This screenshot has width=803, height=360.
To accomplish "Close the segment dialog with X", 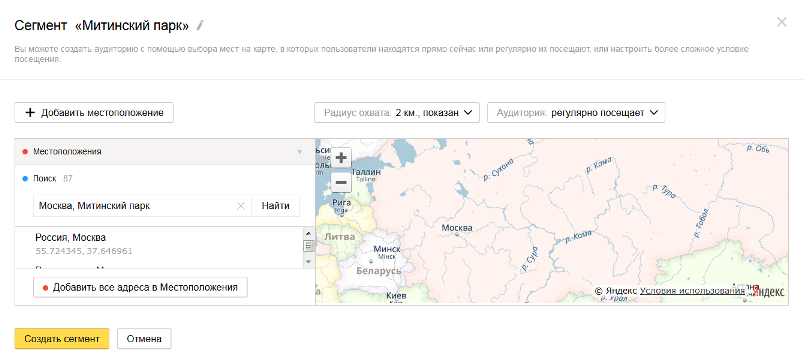I will (781, 22).
